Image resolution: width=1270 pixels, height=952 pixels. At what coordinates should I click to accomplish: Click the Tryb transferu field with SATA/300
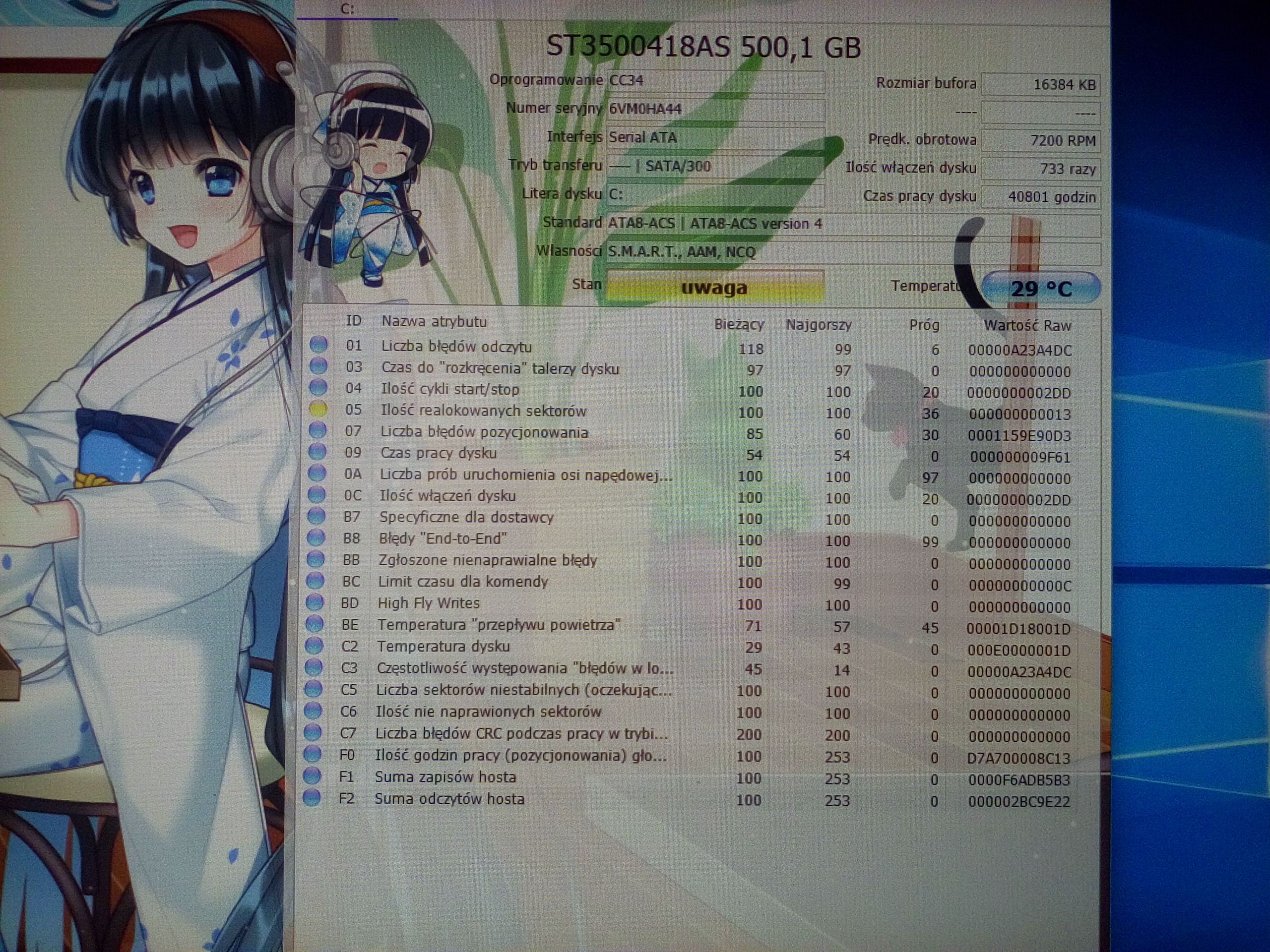[716, 167]
